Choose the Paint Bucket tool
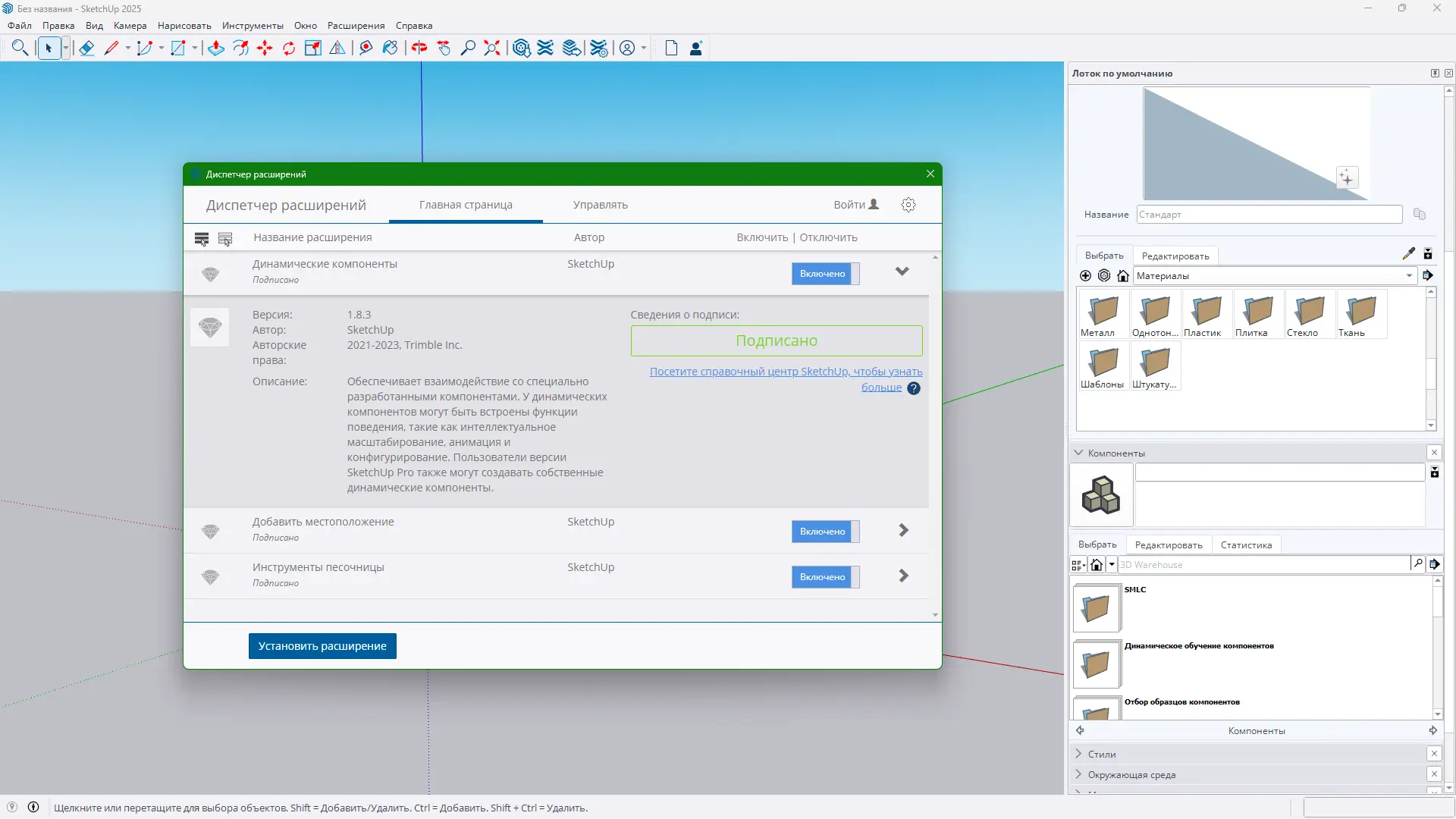1456x819 pixels. coord(390,49)
